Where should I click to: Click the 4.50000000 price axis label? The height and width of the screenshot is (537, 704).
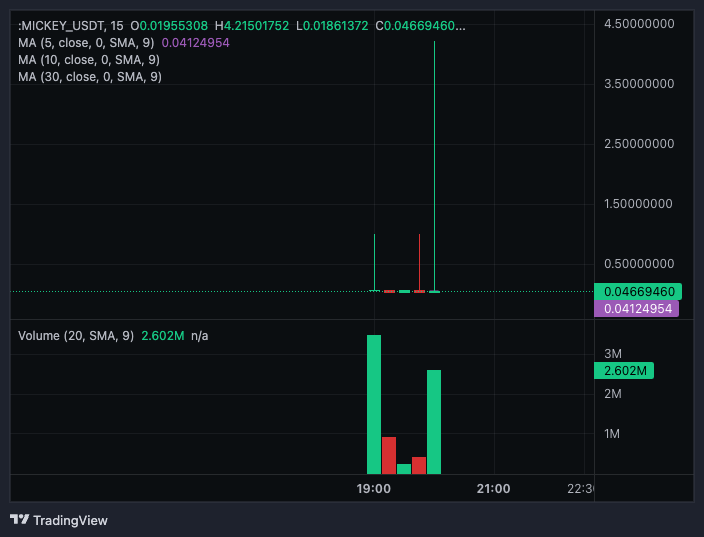639,24
